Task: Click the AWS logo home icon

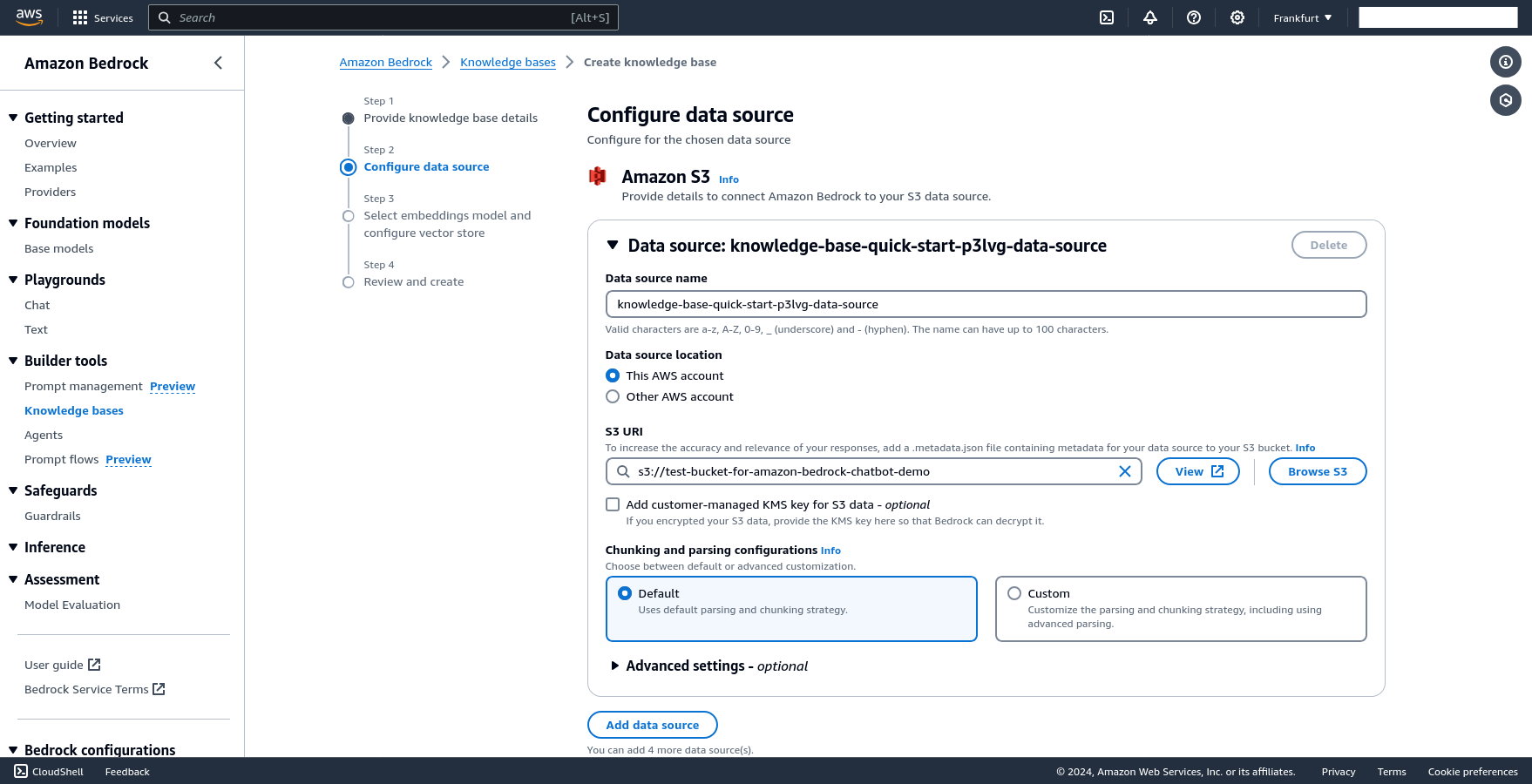Action: 29,17
